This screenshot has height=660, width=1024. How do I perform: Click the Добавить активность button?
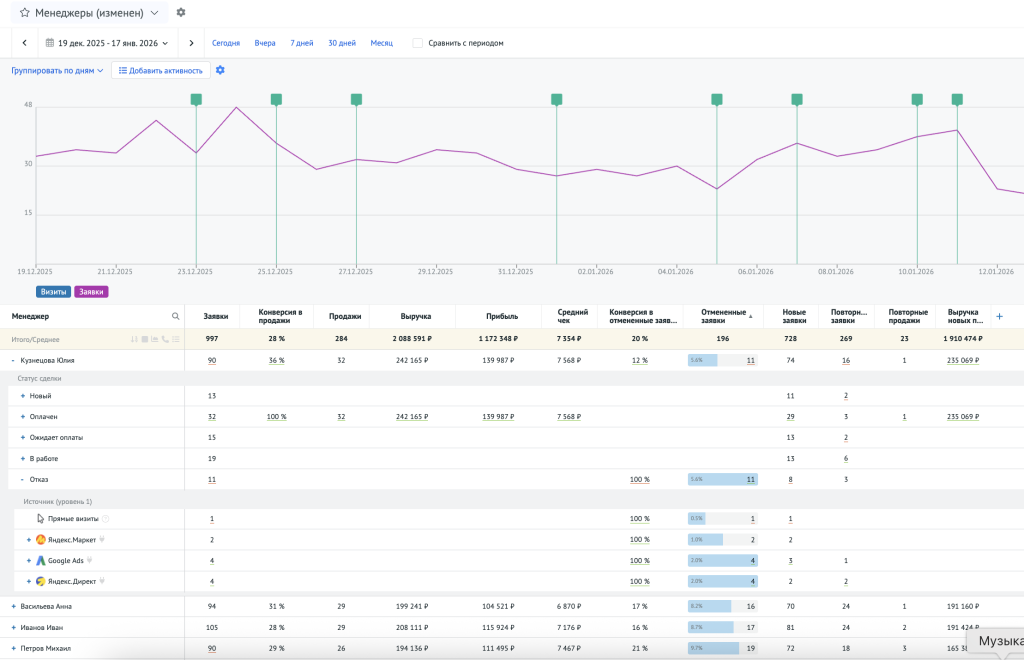tap(160, 71)
